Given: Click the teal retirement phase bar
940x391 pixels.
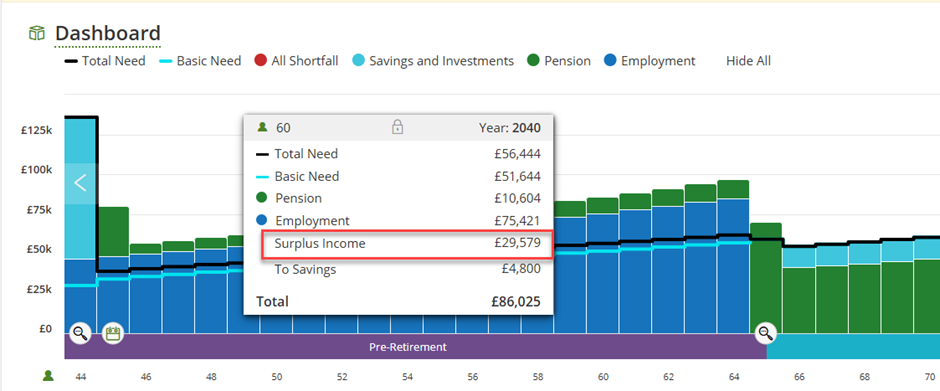Looking at the screenshot, I should [853, 347].
